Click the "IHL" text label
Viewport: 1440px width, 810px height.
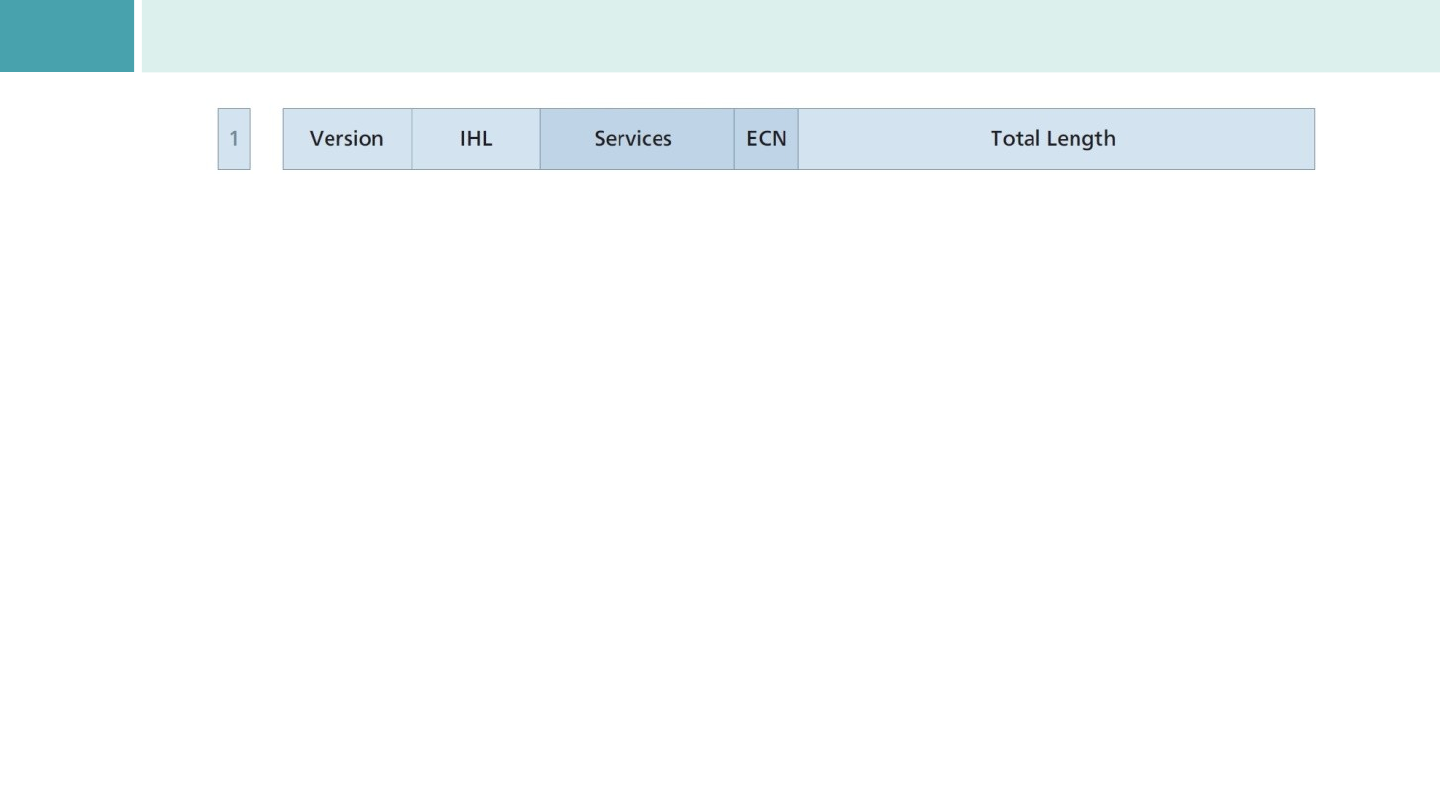point(476,139)
